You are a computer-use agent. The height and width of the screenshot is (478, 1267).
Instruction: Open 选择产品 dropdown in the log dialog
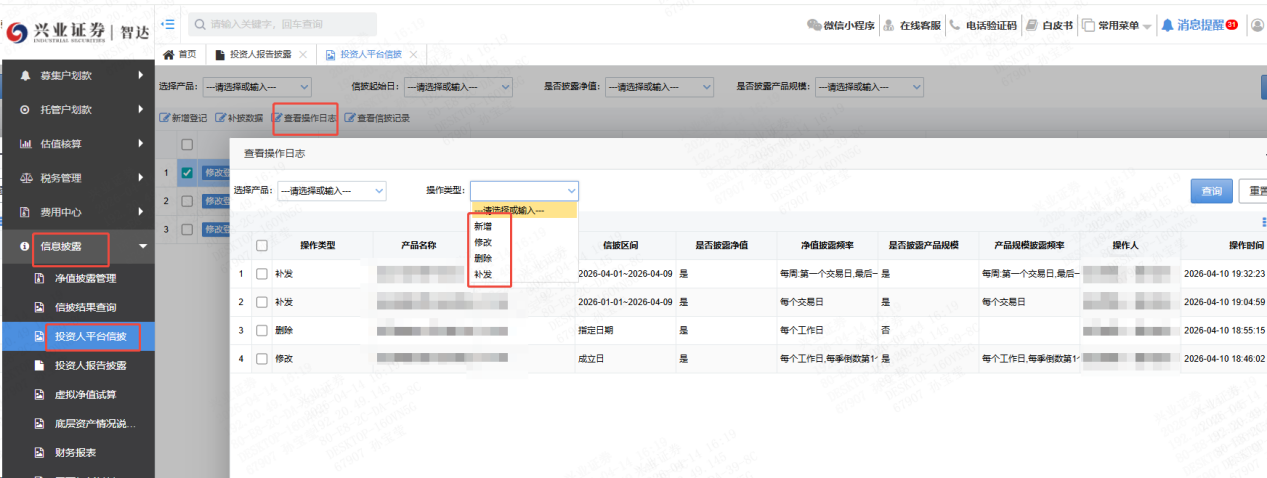tap(332, 190)
